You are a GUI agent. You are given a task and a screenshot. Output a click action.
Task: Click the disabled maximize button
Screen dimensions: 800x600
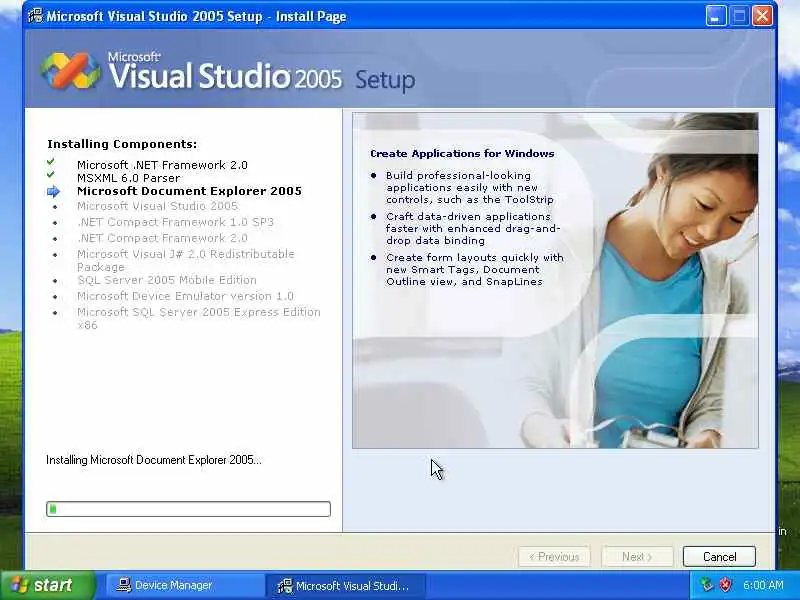739,16
